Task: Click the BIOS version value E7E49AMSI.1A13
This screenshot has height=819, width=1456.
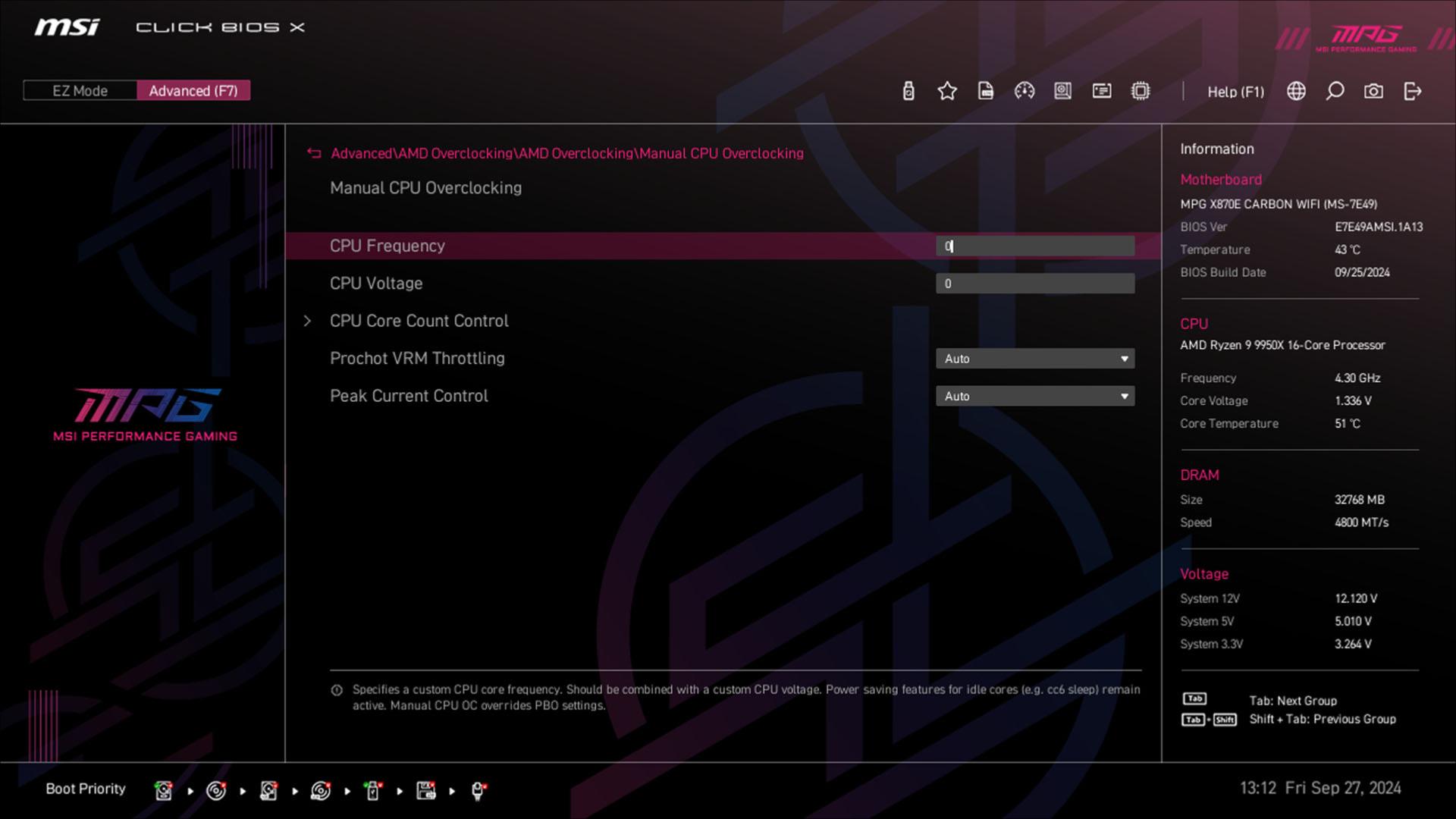Action: coord(1379,227)
